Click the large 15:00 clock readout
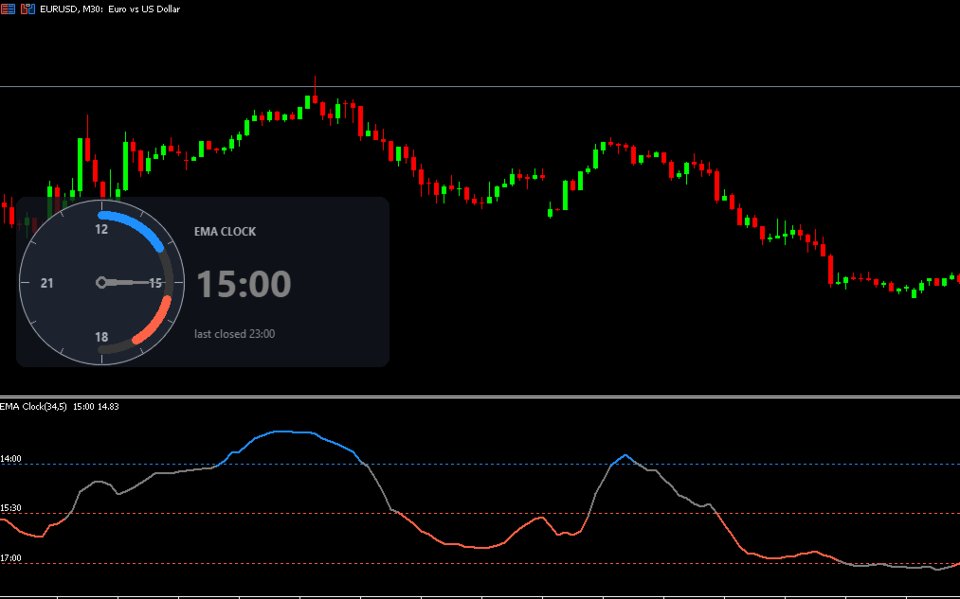The width and height of the screenshot is (960, 599). pyautogui.click(x=244, y=284)
